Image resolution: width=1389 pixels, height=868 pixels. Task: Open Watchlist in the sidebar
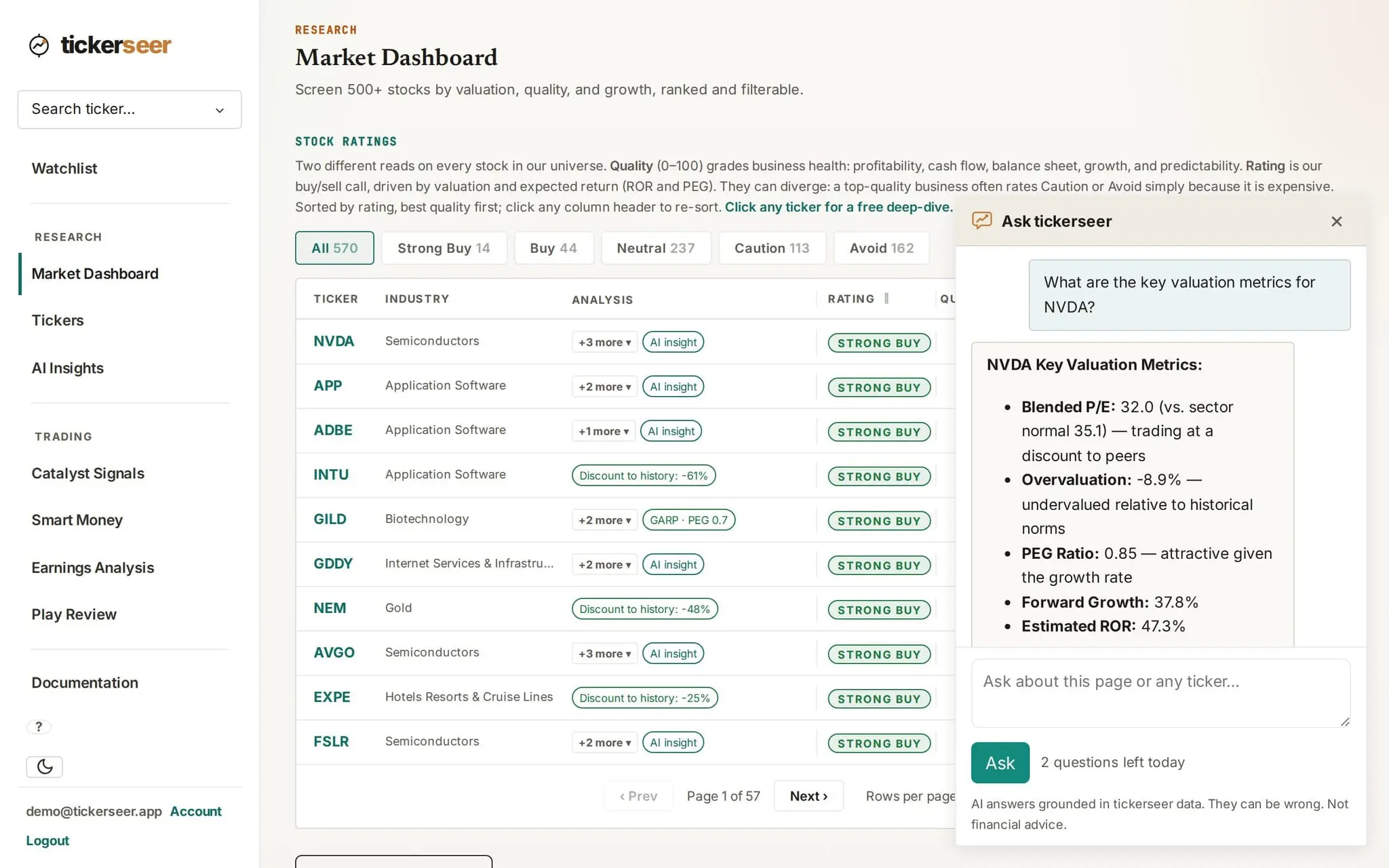click(x=64, y=169)
